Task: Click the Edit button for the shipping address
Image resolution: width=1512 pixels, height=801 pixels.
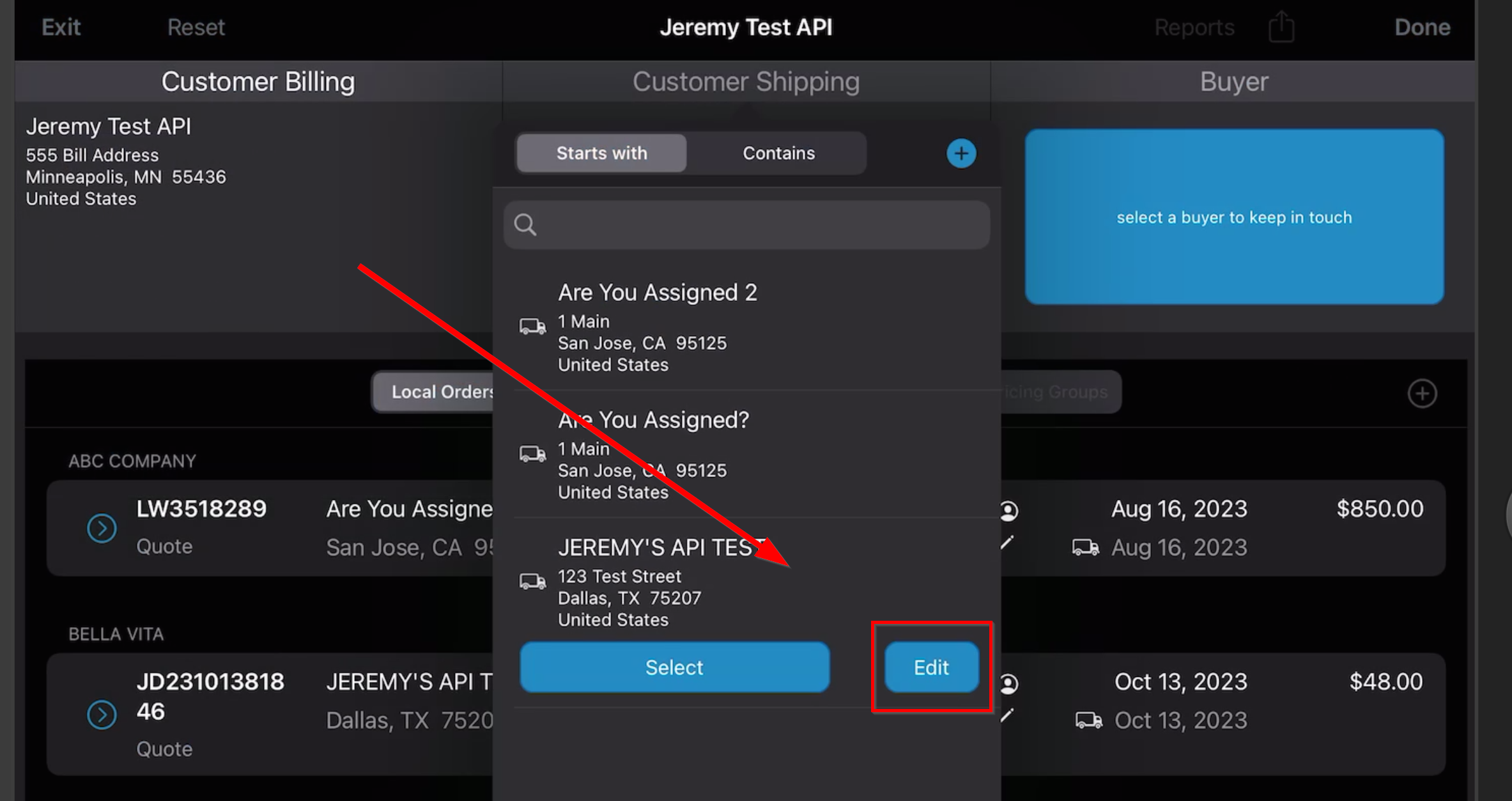Action: click(930, 667)
